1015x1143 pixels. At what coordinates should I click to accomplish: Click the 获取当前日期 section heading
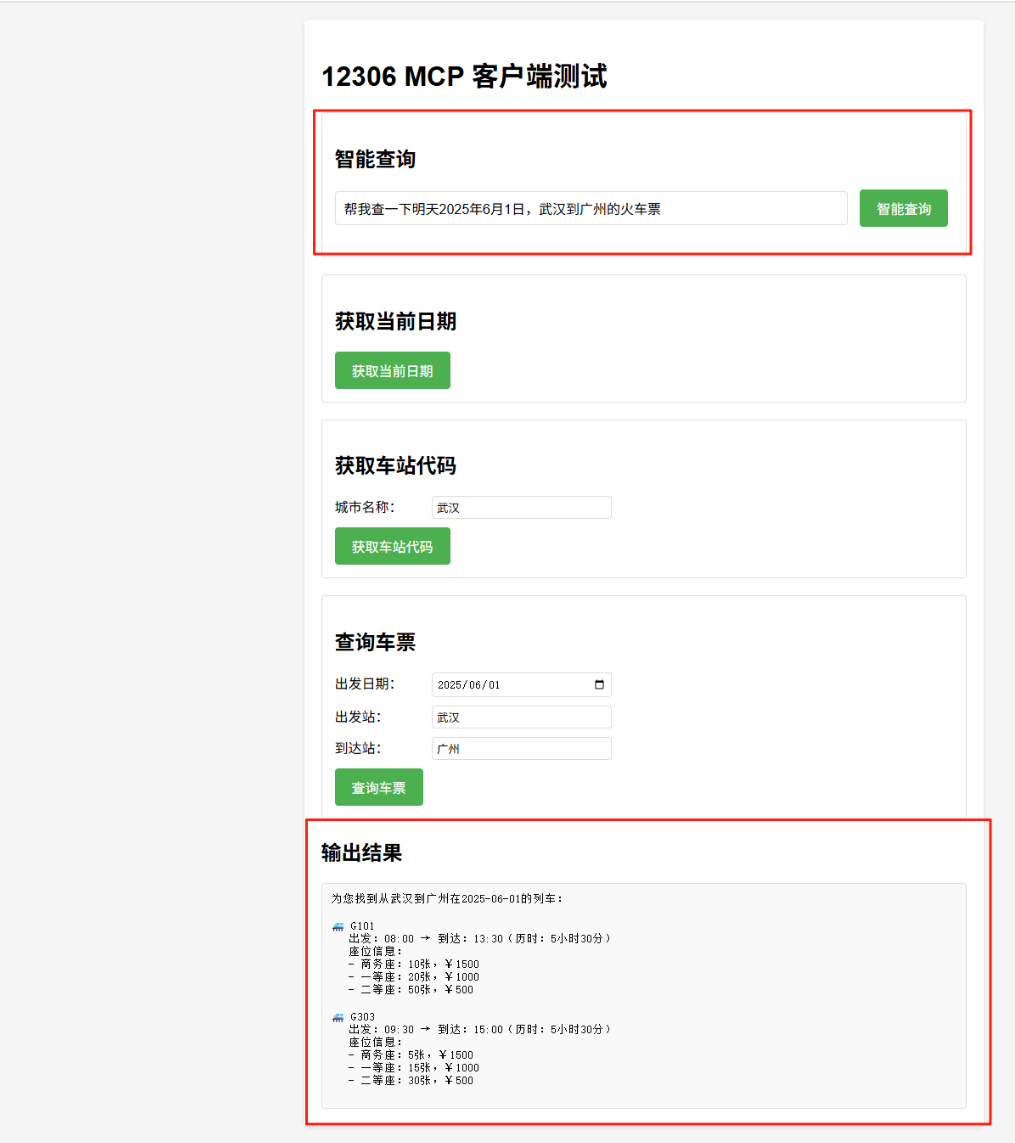(x=395, y=321)
